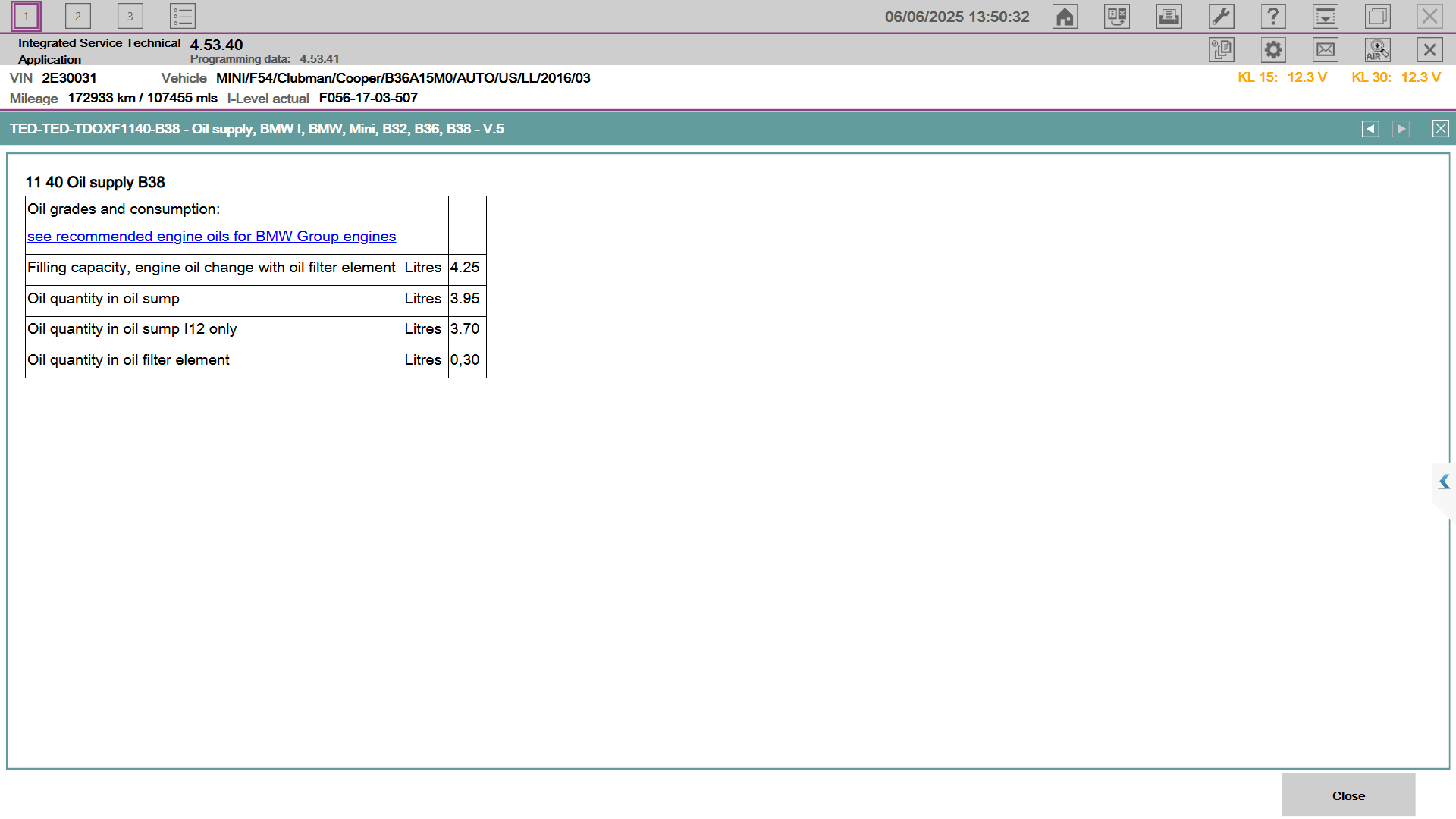This screenshot has height=819, width=1456.
Task: Go to the home screen
Action: (1065, 16)
